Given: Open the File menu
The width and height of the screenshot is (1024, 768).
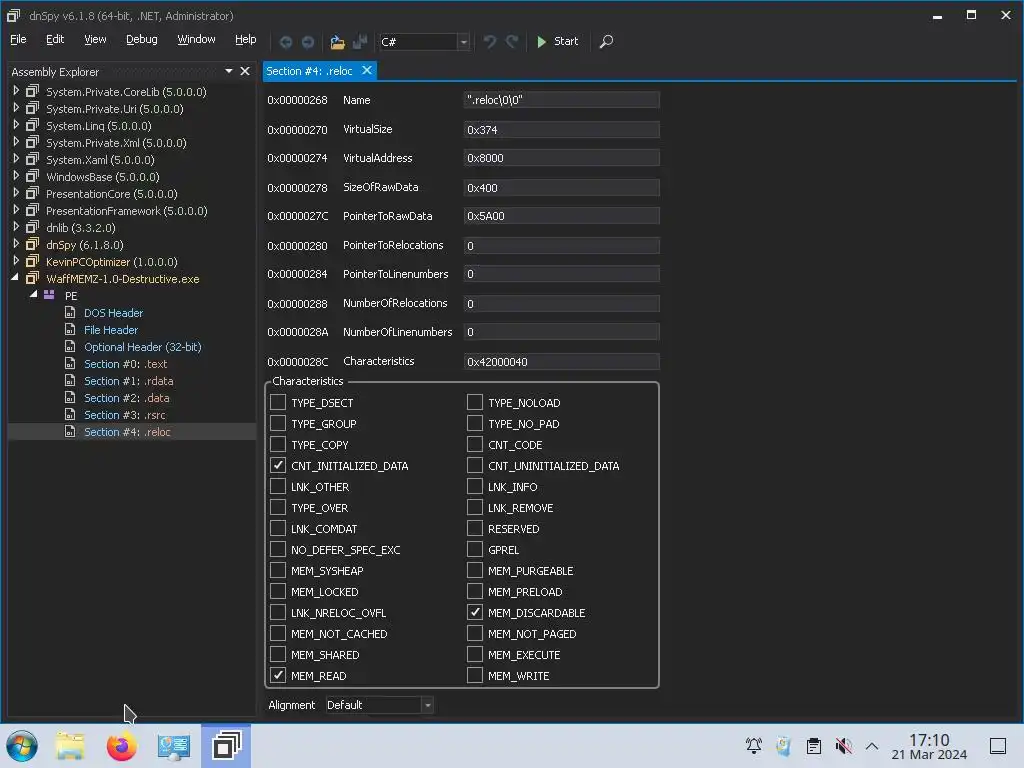Looking at the screenshot, I should [18, 39].
